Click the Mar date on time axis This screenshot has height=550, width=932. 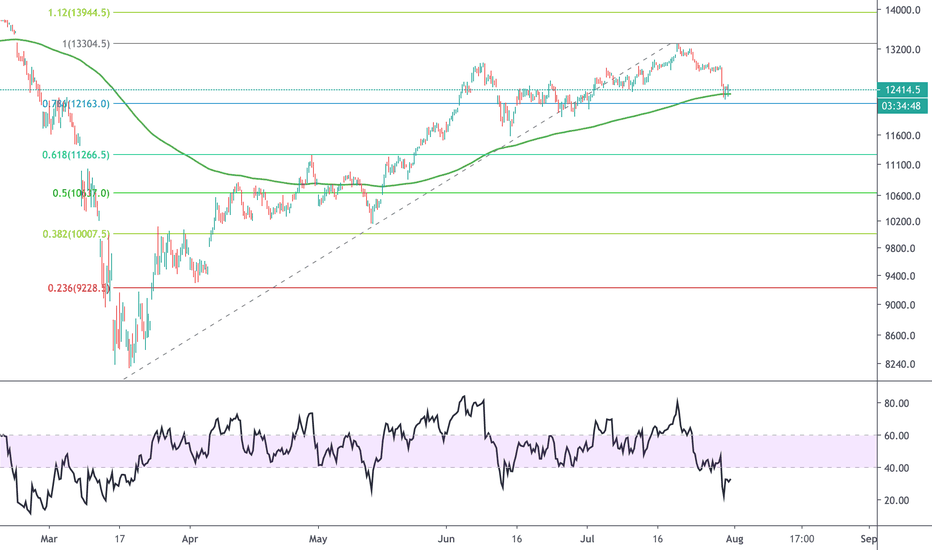point(49,539)
